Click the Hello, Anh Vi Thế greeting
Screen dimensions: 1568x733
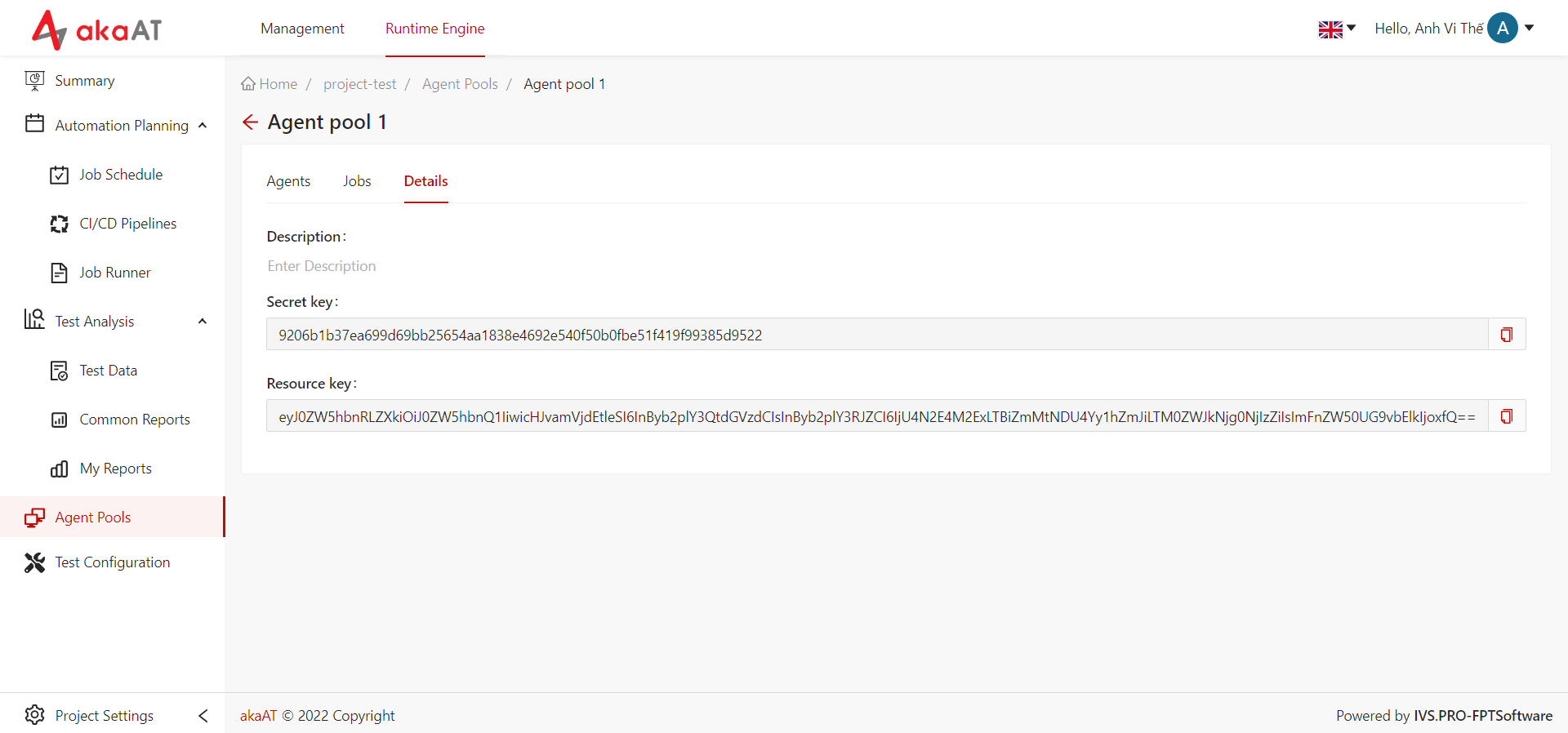point(1428,29)
